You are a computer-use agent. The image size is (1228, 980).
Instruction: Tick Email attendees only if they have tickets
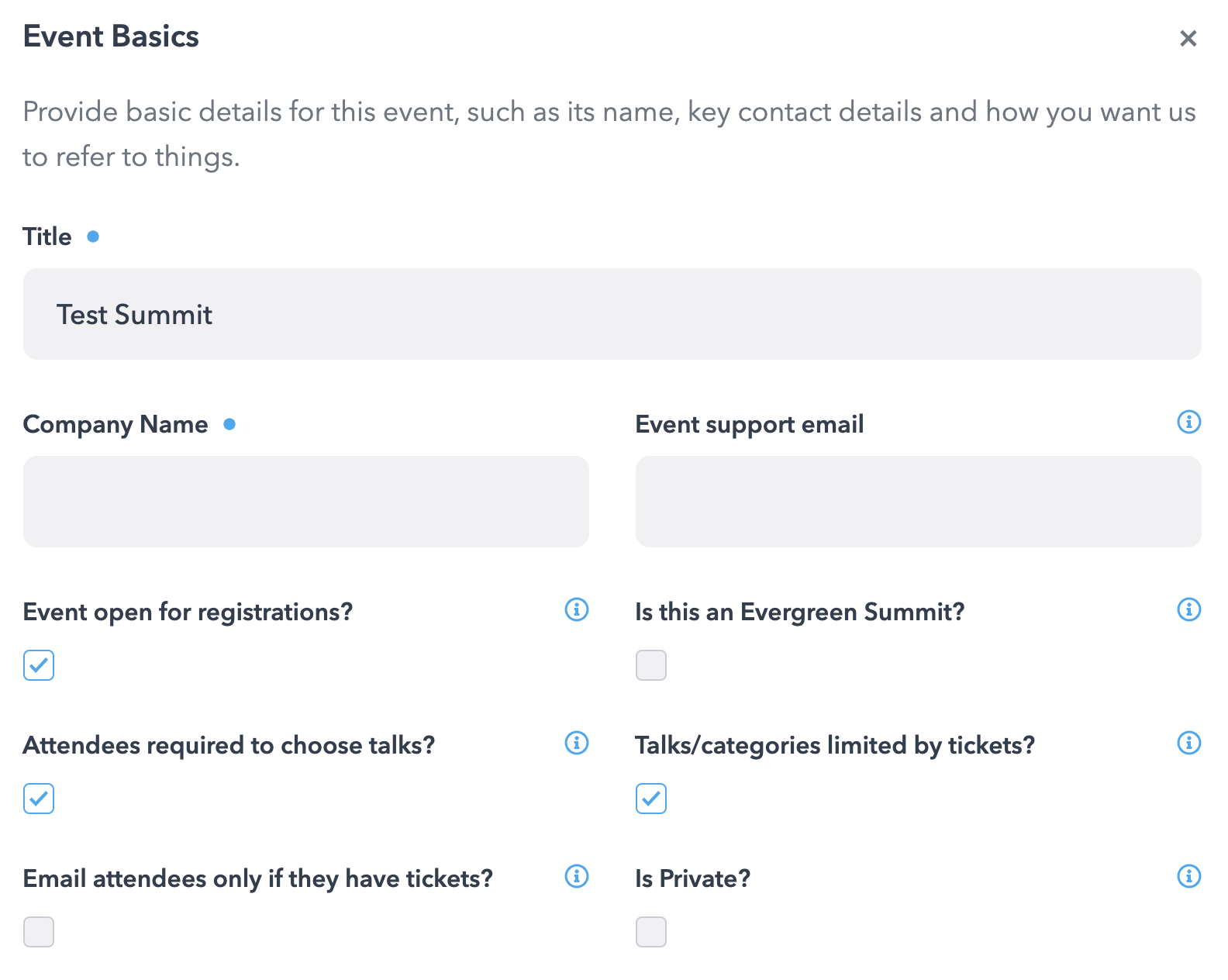point(39,932)
